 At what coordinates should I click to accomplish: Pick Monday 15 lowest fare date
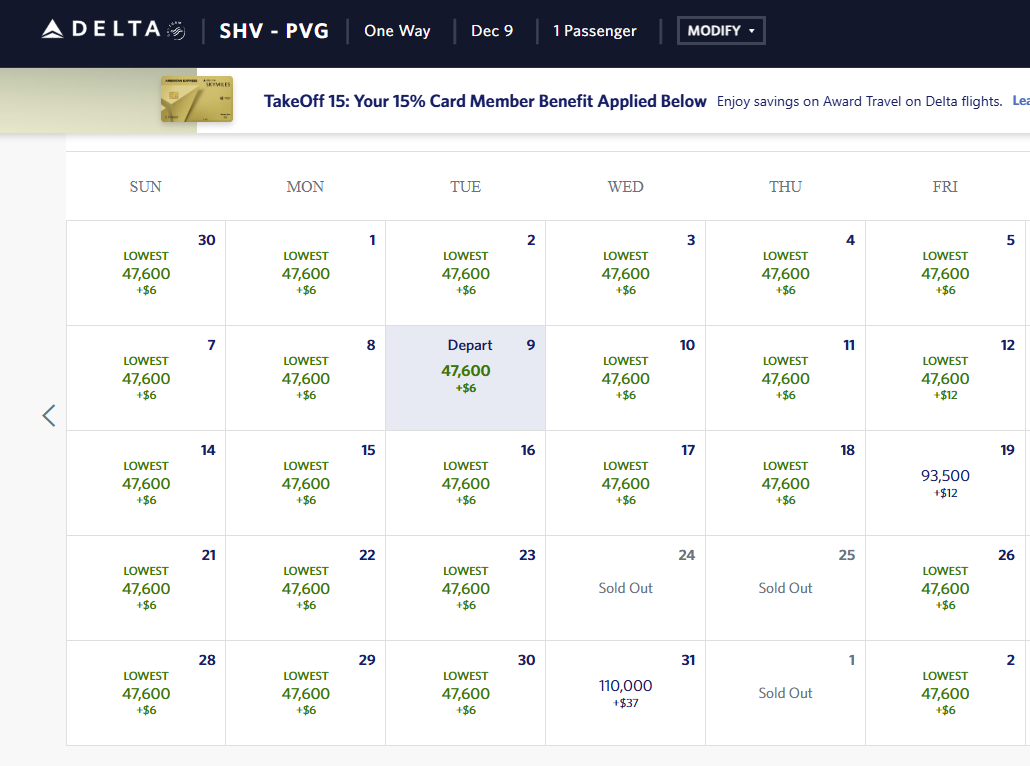pos(306,483)
